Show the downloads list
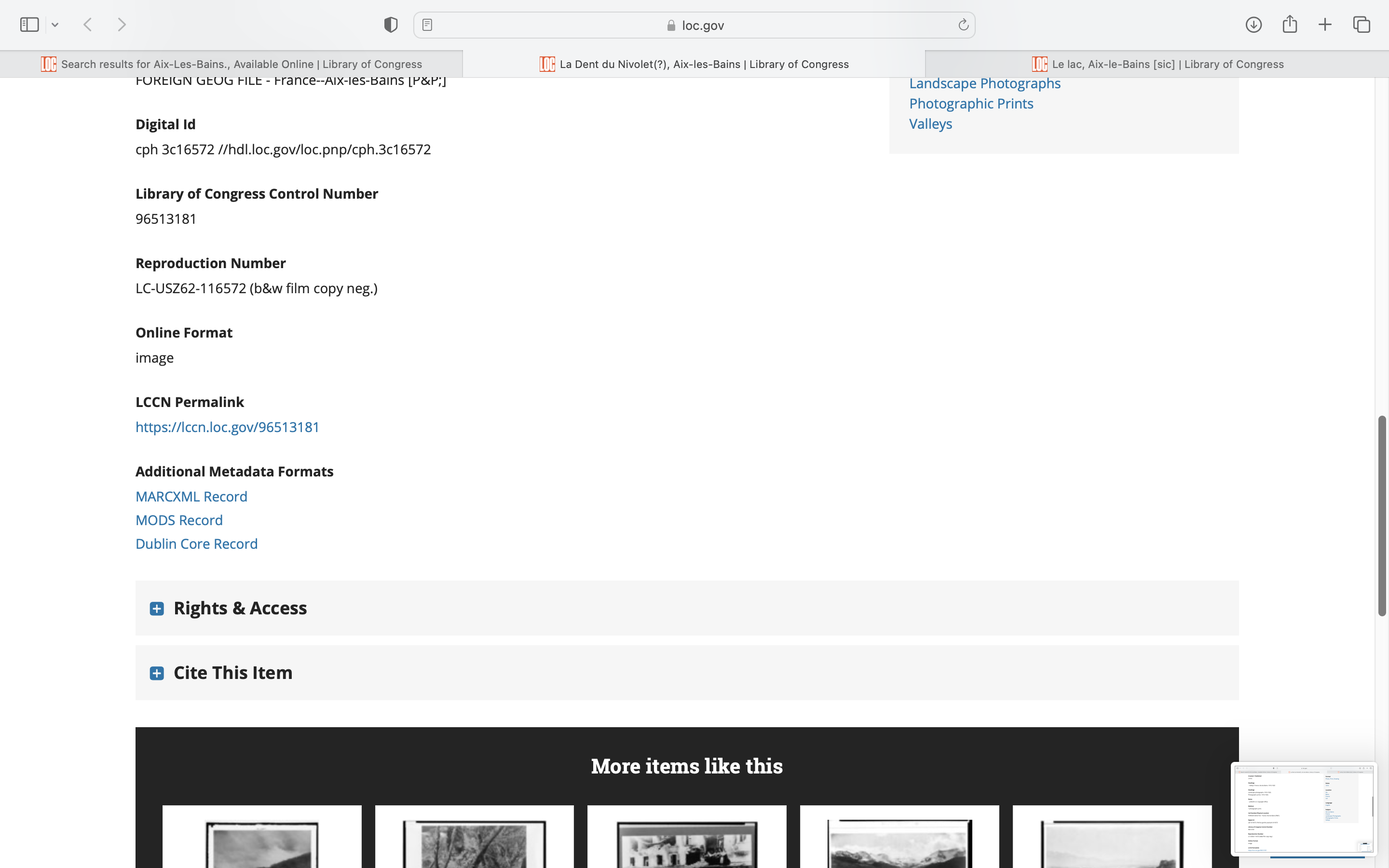 (1253, 25)
